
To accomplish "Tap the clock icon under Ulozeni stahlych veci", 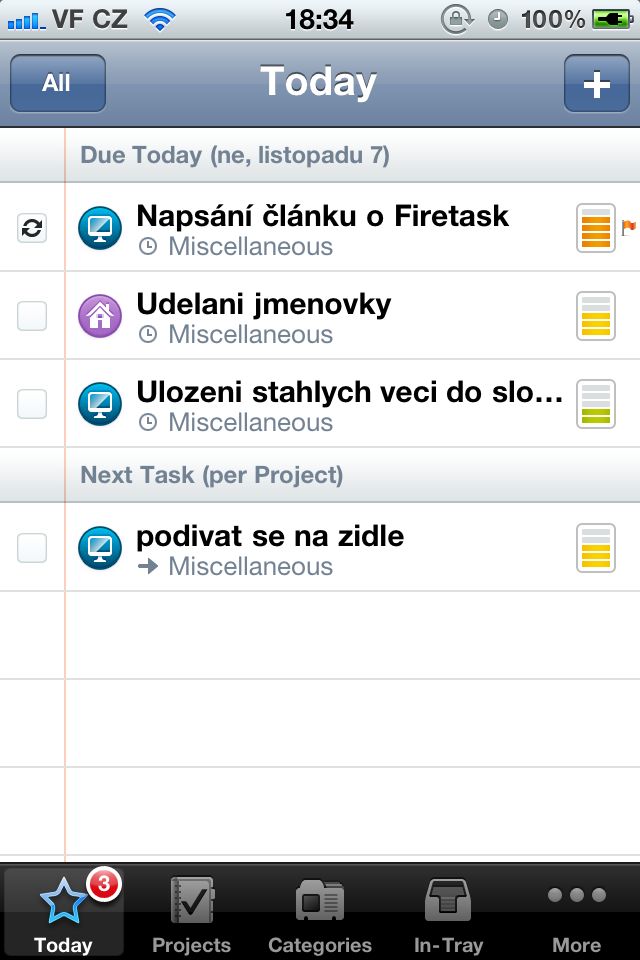I will (148, 422).
